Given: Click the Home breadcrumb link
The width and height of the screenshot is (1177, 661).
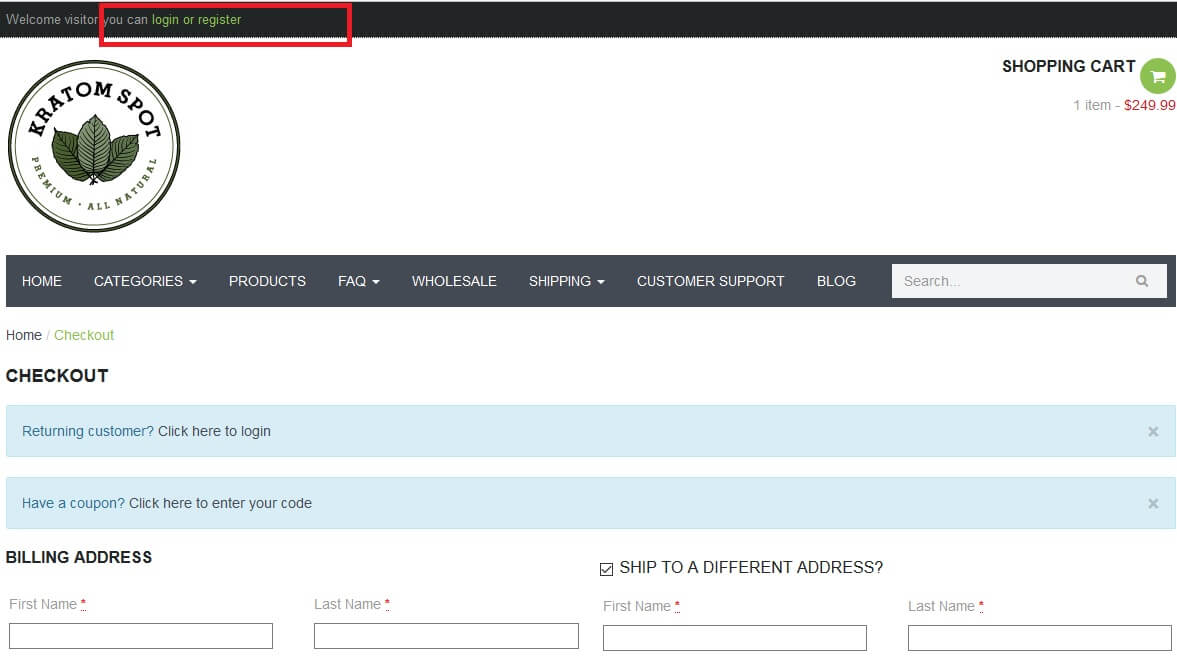Looking at the screenshot, I should pos(24,335).
